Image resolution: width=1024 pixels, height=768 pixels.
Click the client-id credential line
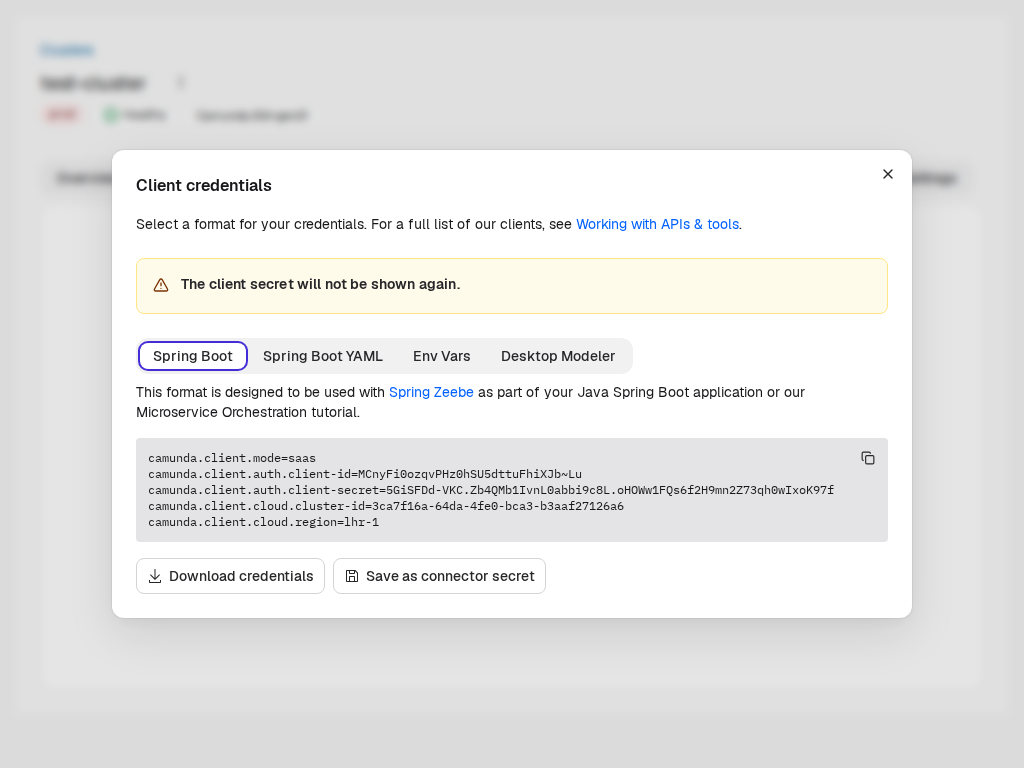click(365, 474)
